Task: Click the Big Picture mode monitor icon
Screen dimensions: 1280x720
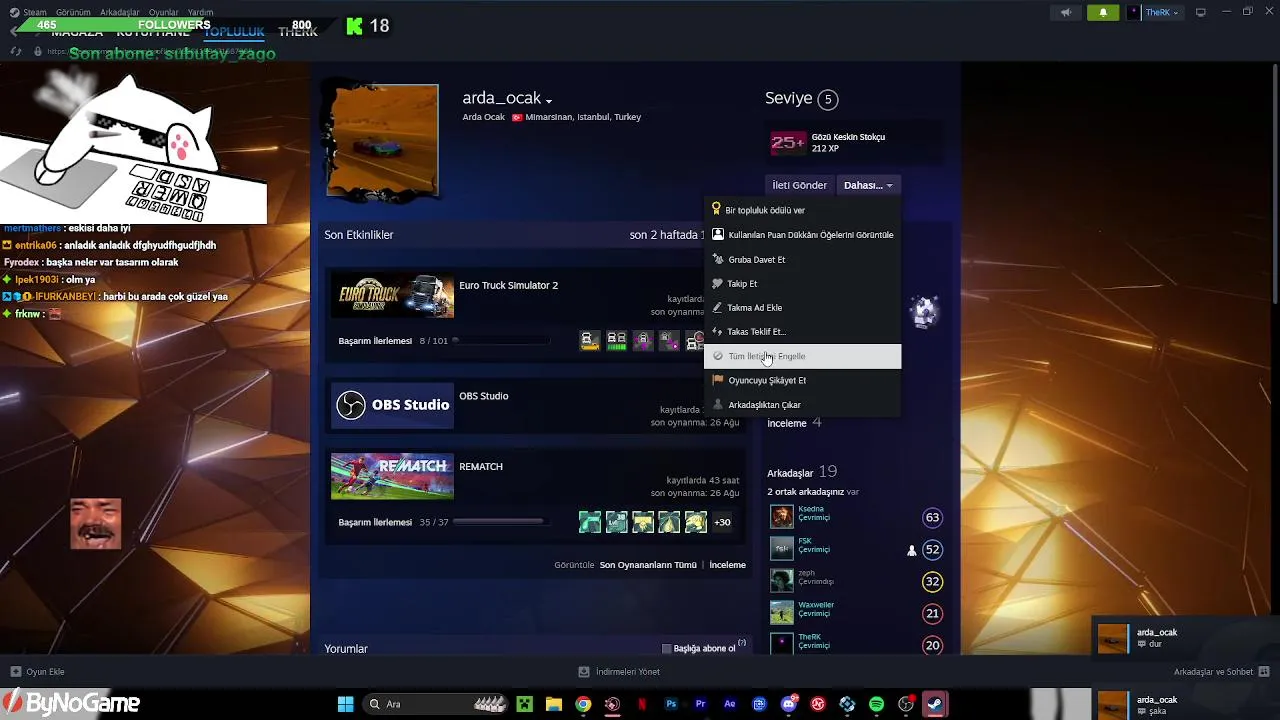Action: [1201, 12]
